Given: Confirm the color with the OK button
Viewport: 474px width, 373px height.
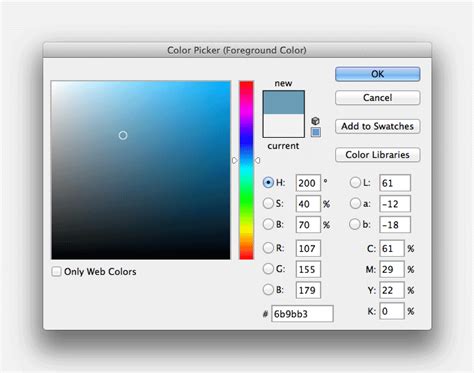Looking at the screenshot, I should point(377,74).
